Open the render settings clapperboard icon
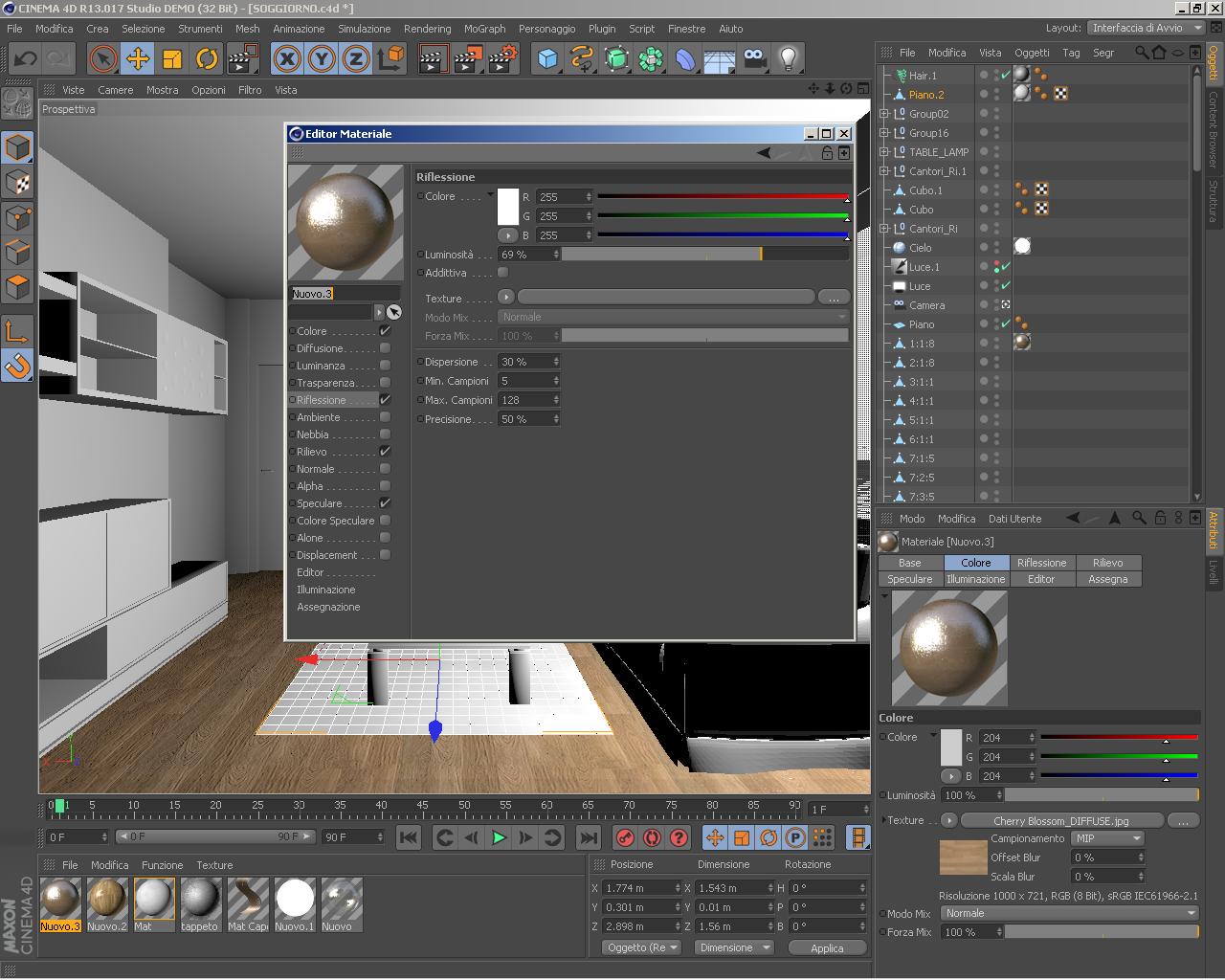 click(502, 59)
